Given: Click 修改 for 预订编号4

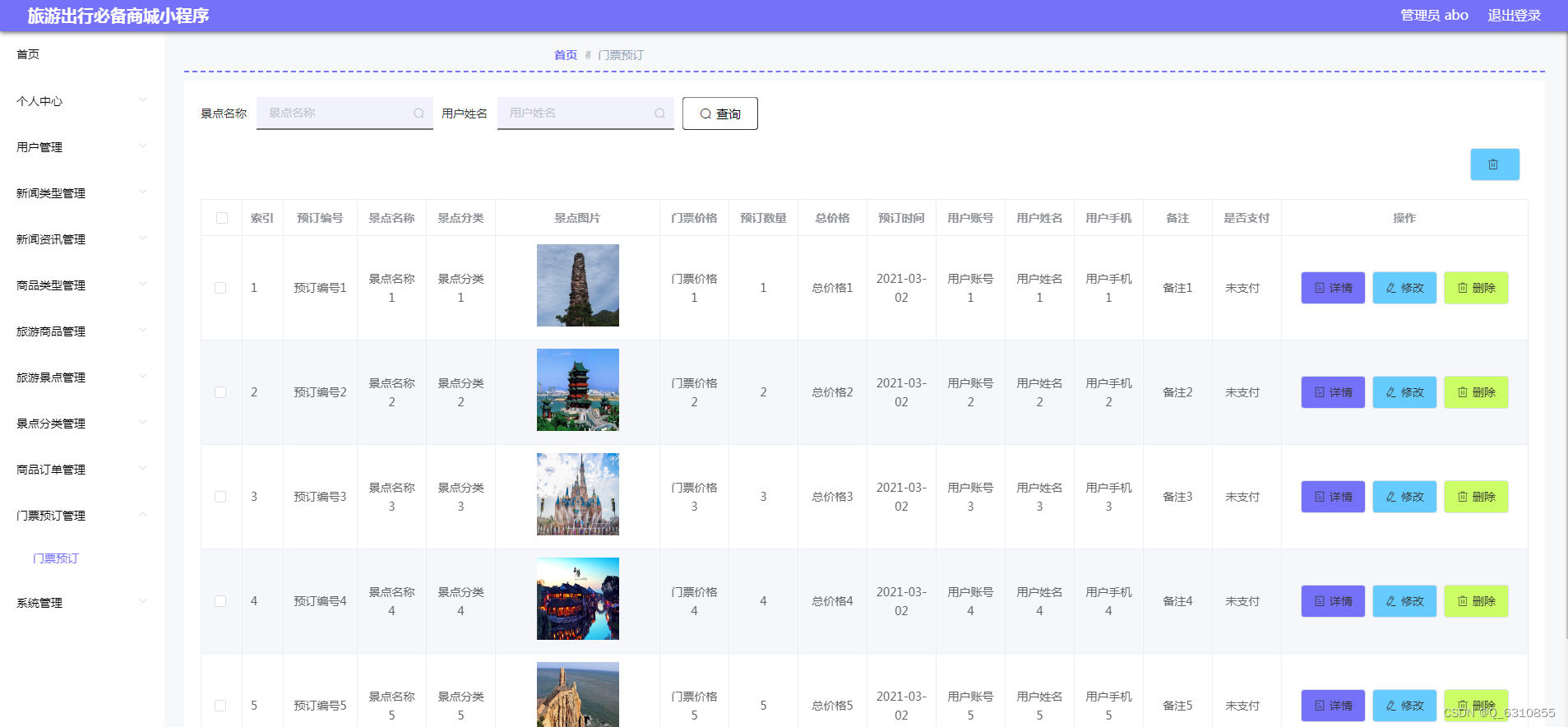Looking at the screenshot, I should (1404, 601).
